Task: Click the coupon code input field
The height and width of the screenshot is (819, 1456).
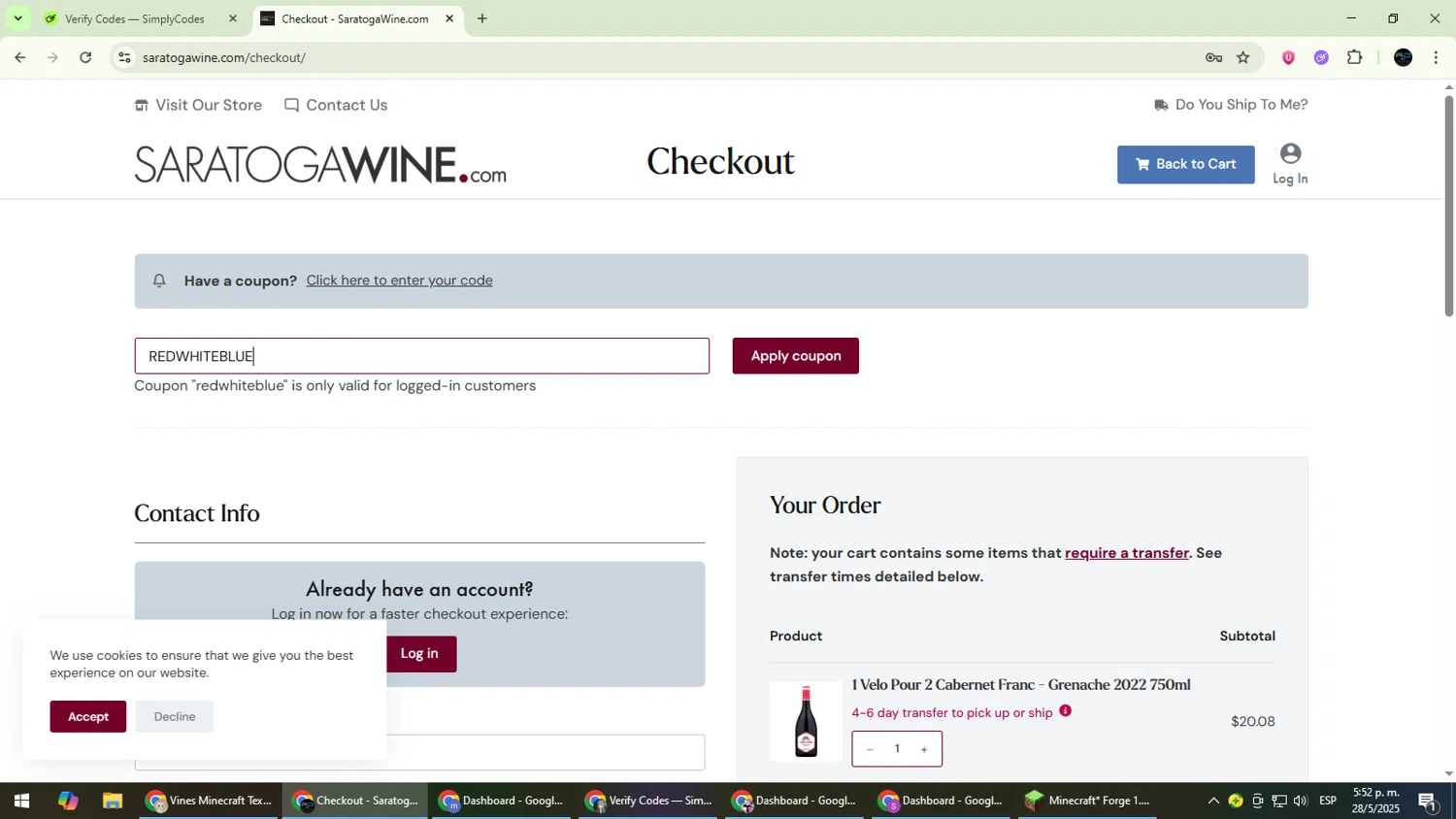Action: point(421,356)
